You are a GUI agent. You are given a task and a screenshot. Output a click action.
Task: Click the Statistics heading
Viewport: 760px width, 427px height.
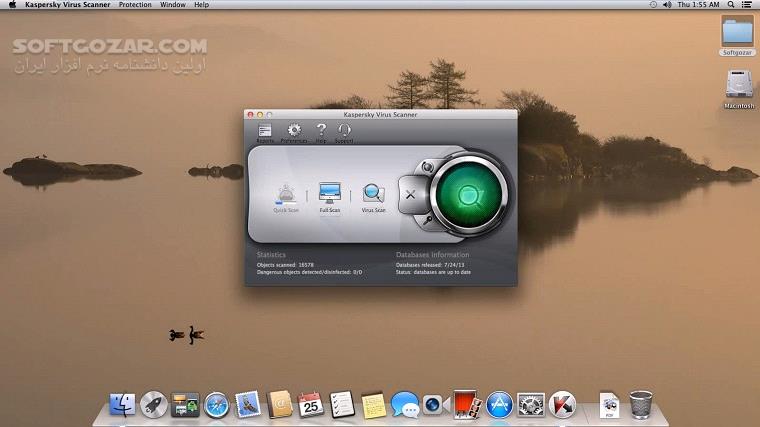271,254
